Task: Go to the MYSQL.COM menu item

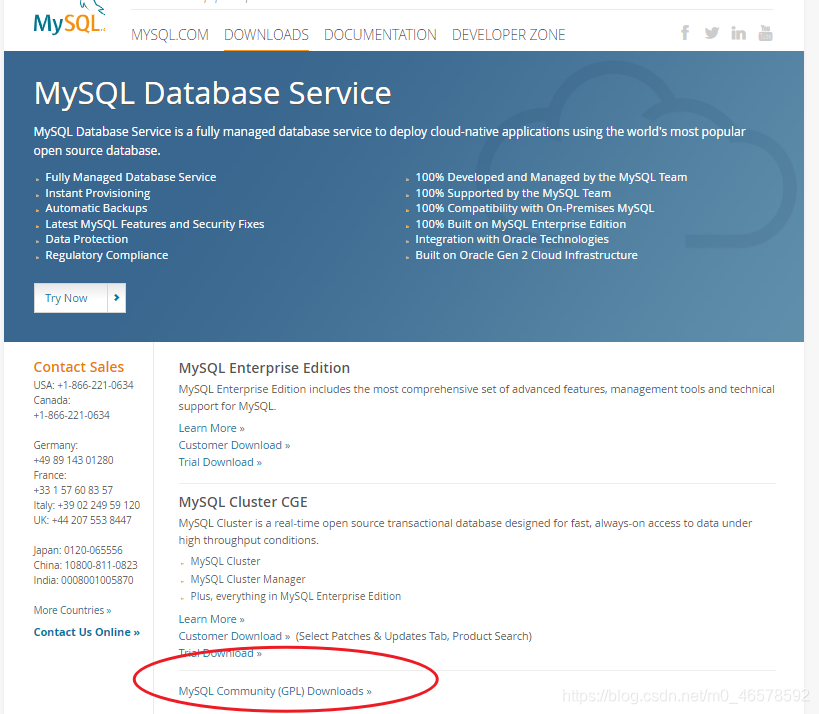Action: point(170,34)
